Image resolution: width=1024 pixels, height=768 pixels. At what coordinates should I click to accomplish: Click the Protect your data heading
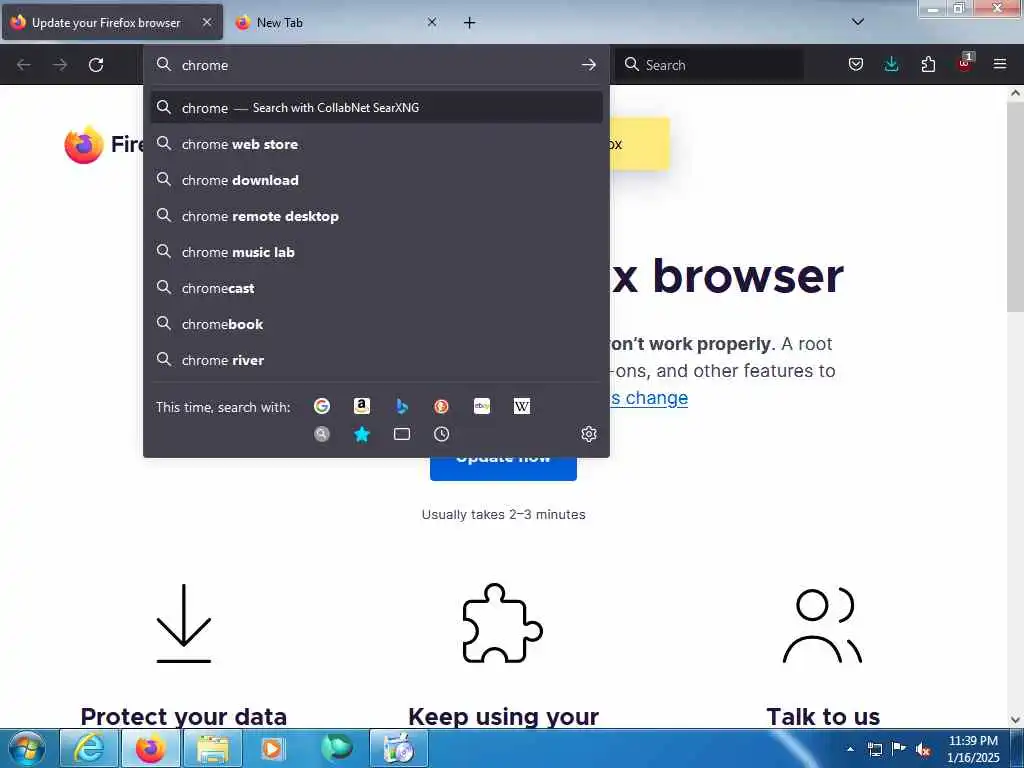[184, 716]
